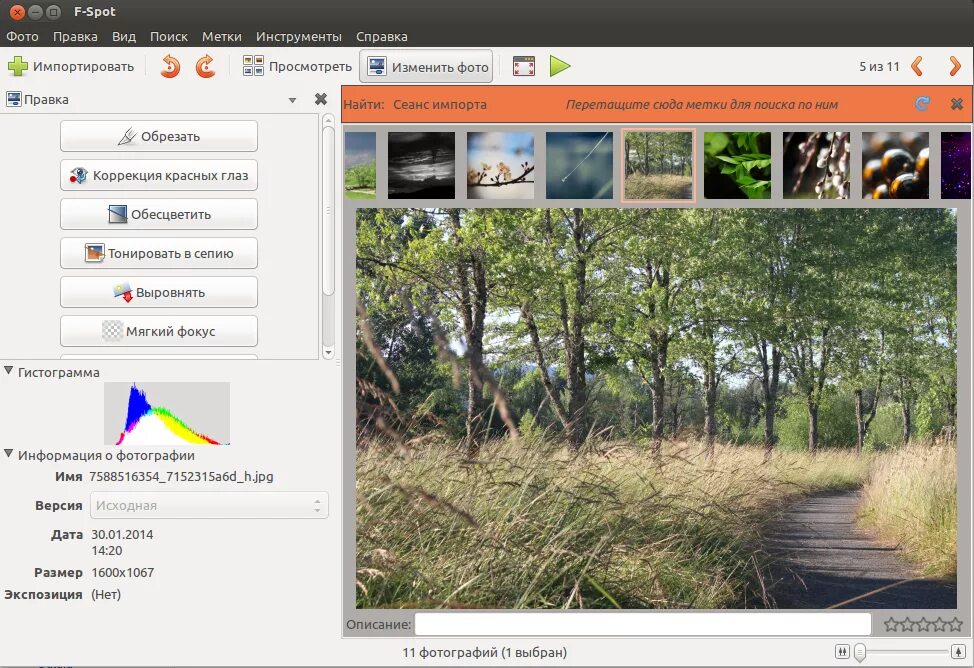Image resolution: width=974 pixels, height=668 pixels.
Task: Rotate photo right with clockwise arrow
Action: [205, 66]
